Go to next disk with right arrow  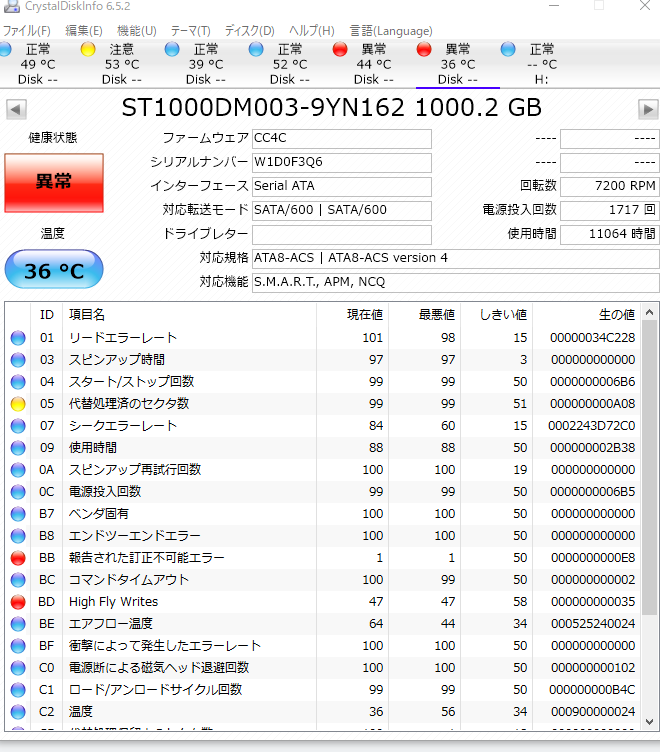[x=648, y=109]
